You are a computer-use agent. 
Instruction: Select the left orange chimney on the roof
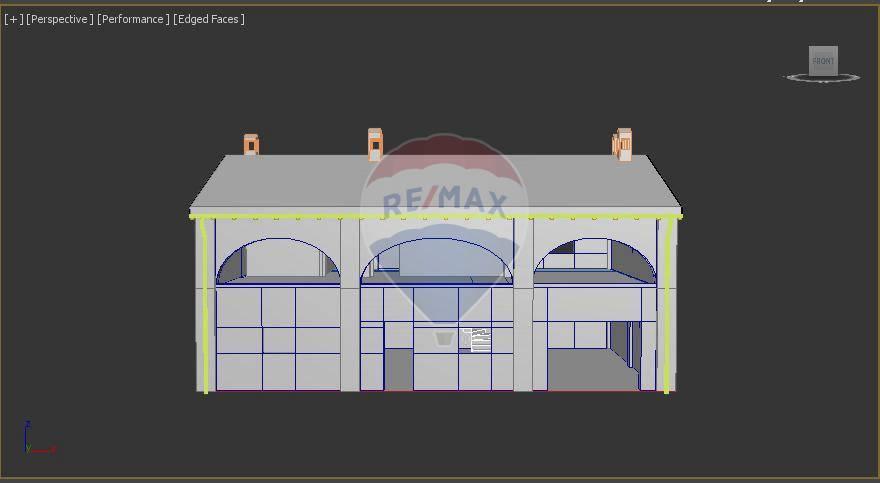(251, 145)
